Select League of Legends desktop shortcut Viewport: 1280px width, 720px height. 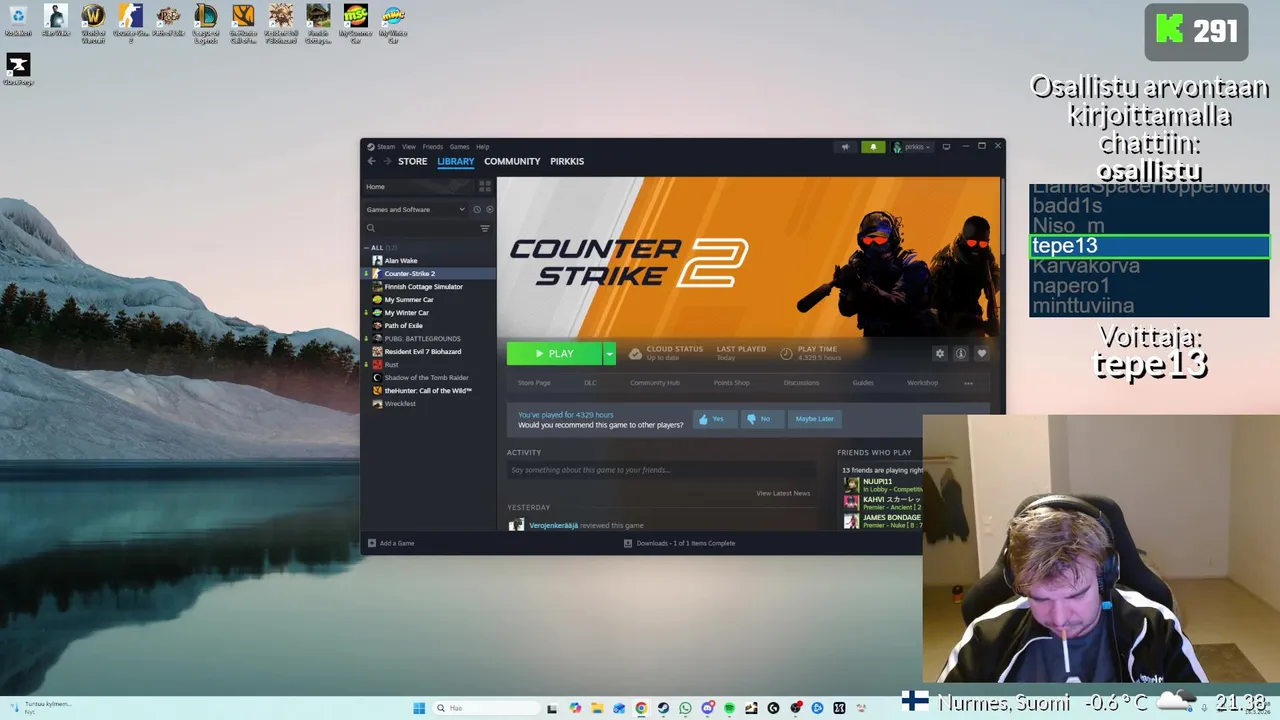click(x=205, y=23)
